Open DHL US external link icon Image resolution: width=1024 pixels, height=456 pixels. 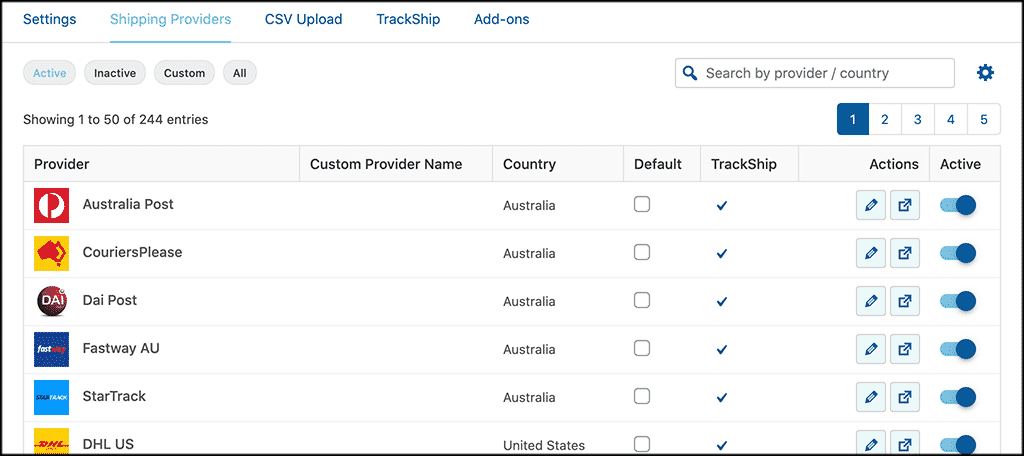(x=904, y=442)
